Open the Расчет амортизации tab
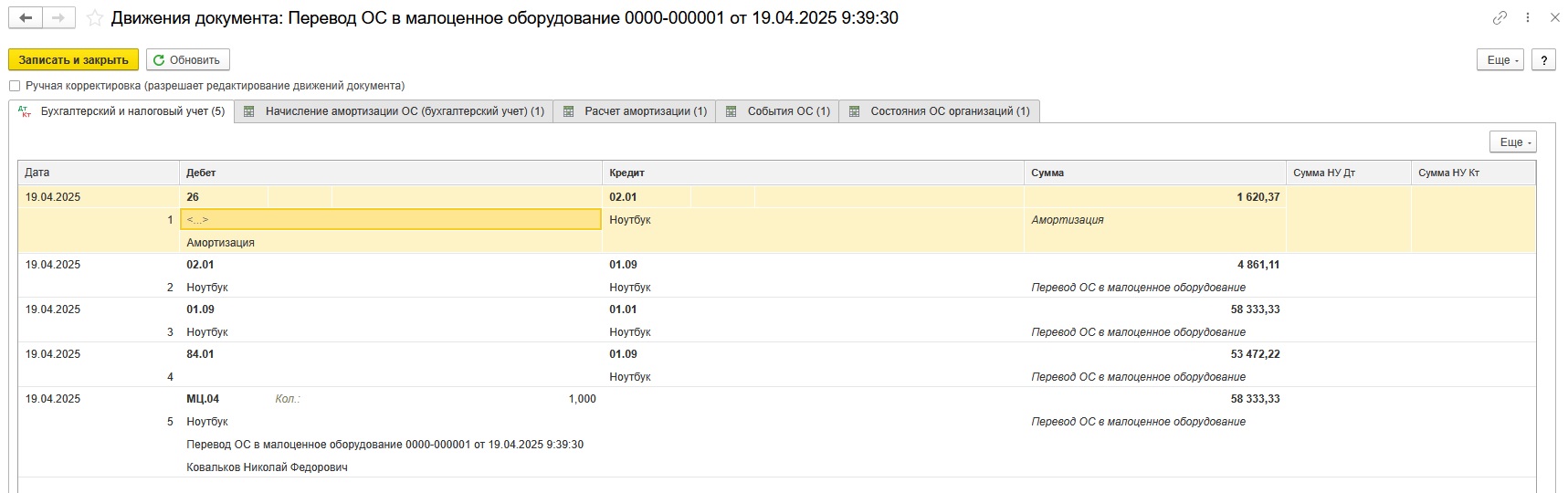 tap(635, 111)
